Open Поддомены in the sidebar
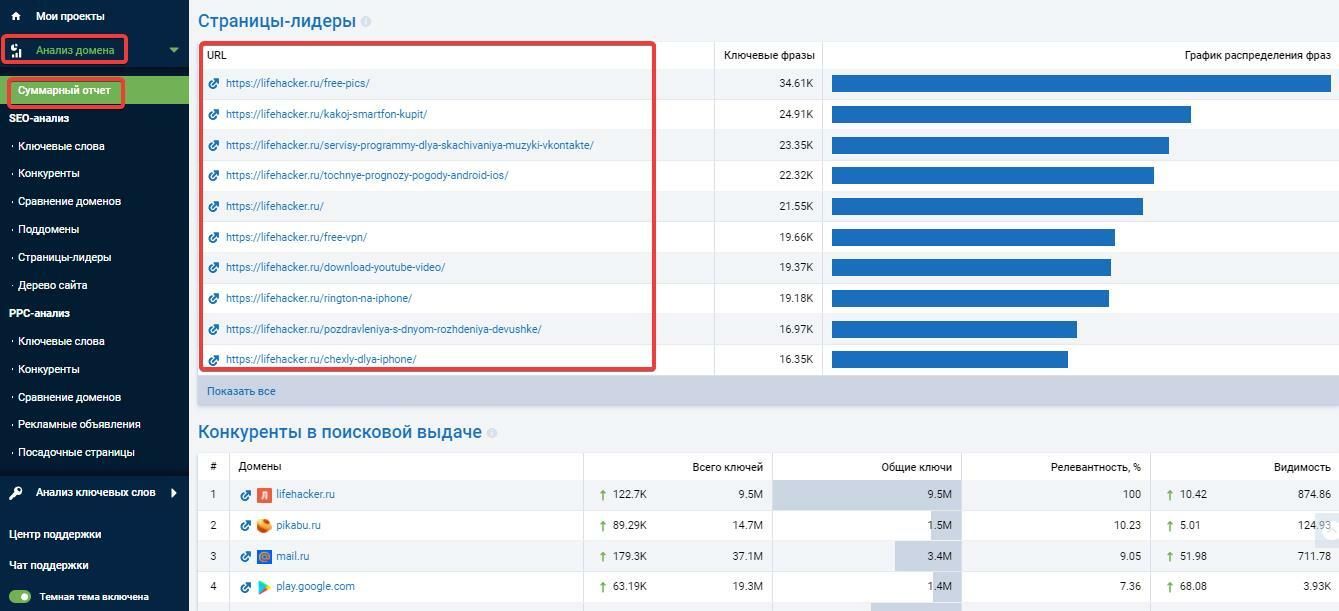Image resolution: width=1339 pixels, height=611 pixels. click(48, 229)
